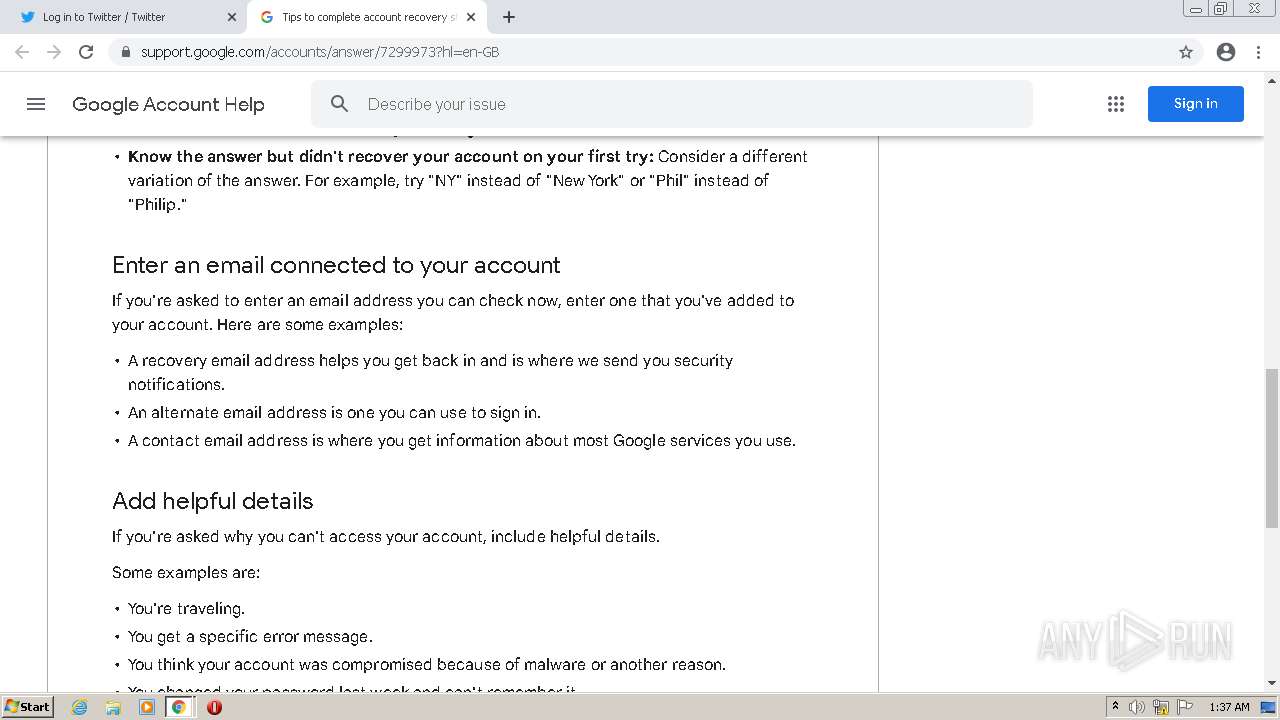Open the file explorer taskbar icon

coord(113,707)
